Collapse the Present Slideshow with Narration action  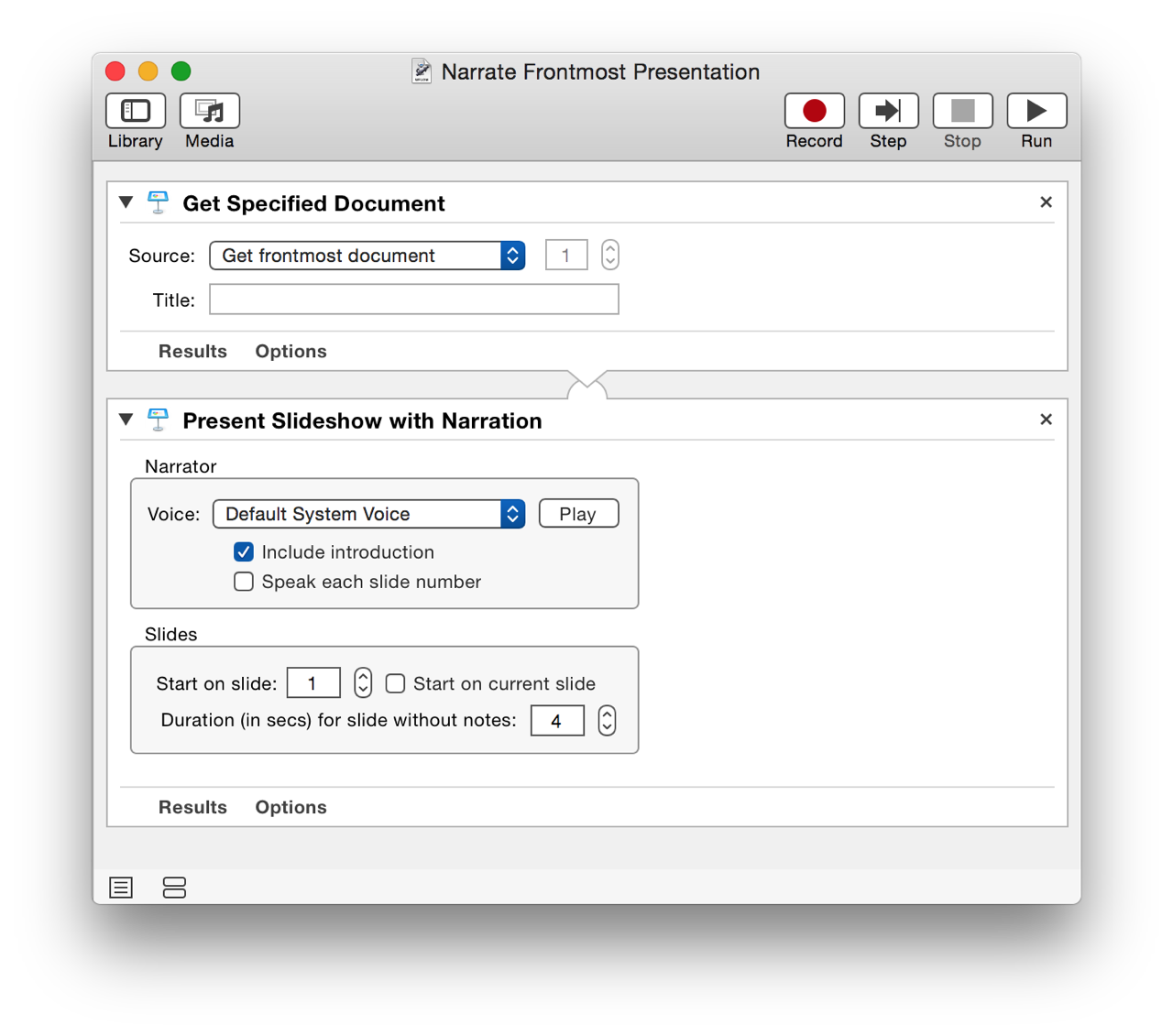tap(126, 420)
